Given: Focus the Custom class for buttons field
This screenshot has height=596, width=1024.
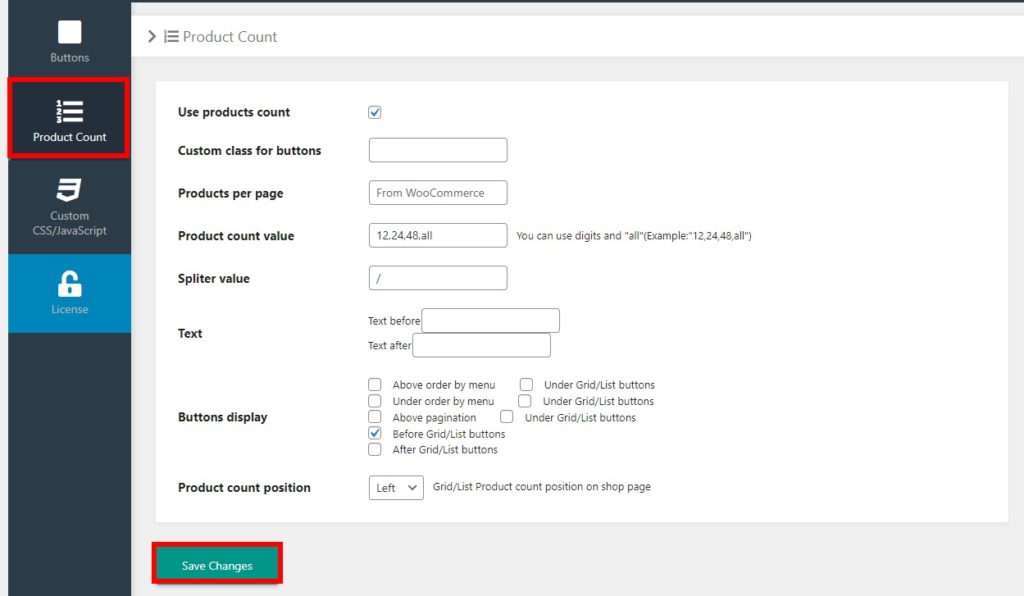Looking at the screenshot, I should coord(438,150).
